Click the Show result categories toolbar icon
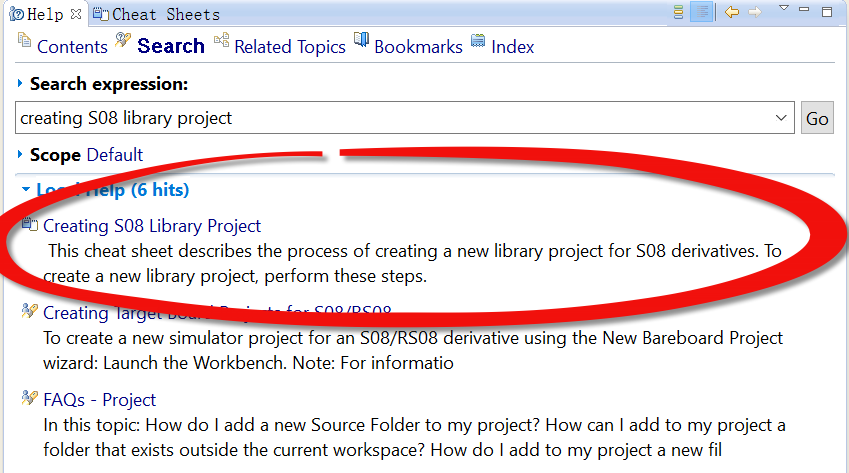The width and height of the screenshot is (849, 473). (x=678, y=13)
